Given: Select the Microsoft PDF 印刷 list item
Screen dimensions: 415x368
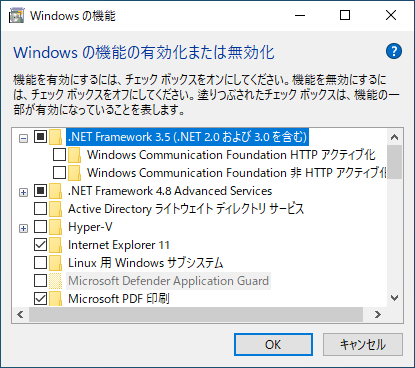Looking at the screenshot, I should click(x=119, y=299).
